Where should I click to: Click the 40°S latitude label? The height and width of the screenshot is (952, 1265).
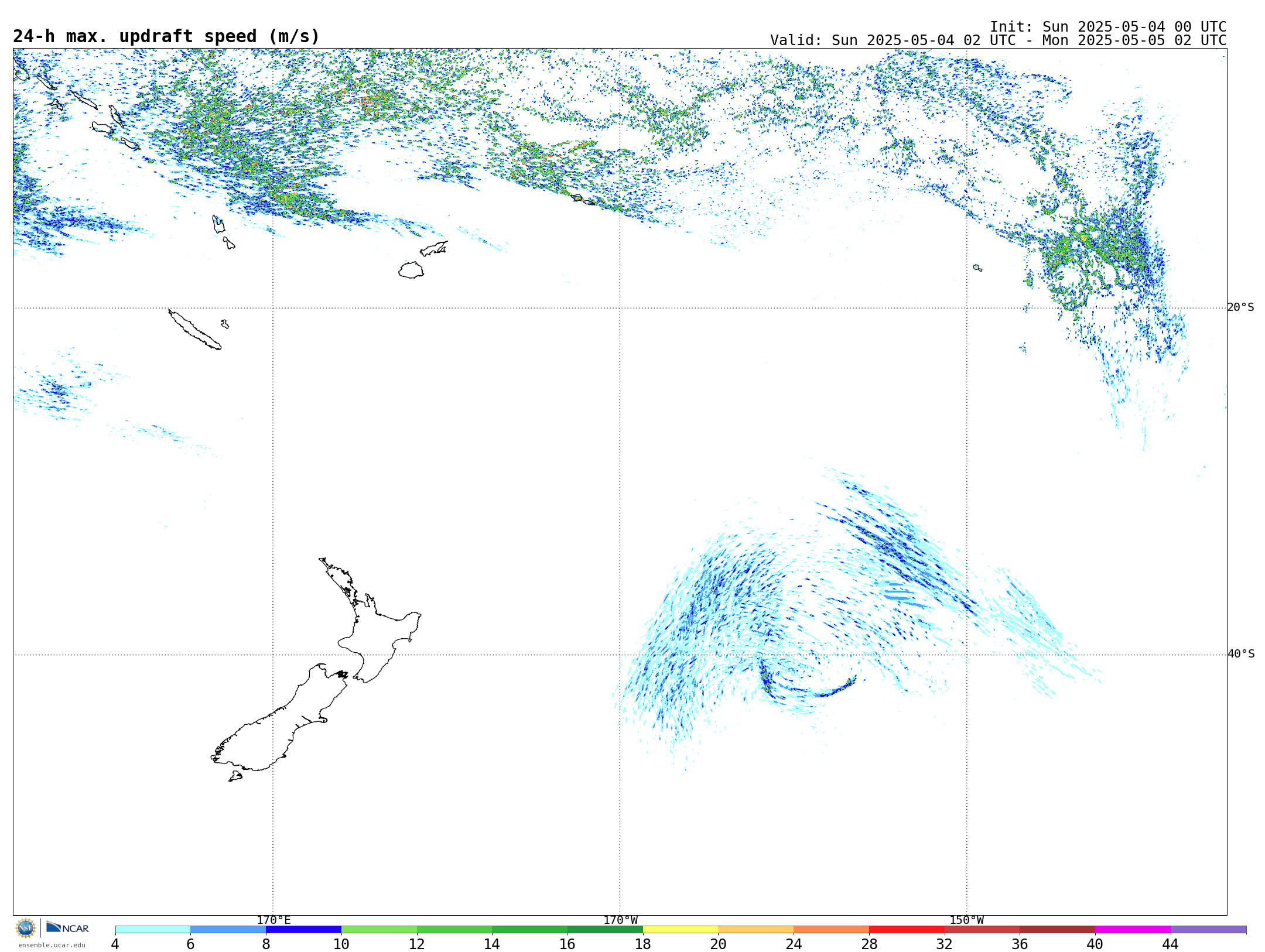[x=1240, y=654]
